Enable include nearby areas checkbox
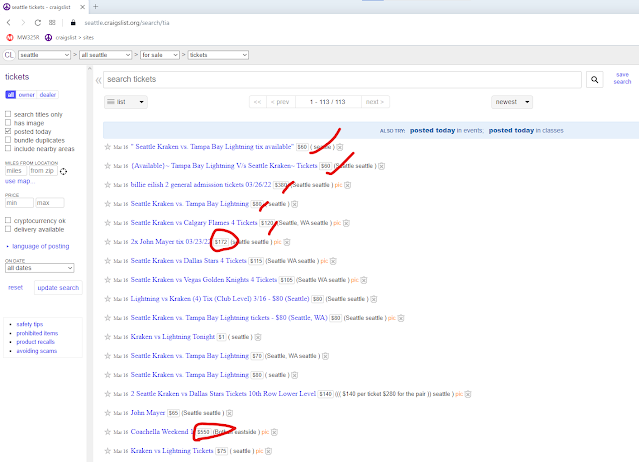This screenshot has height=462, width=639. click(x=8, y=148)
